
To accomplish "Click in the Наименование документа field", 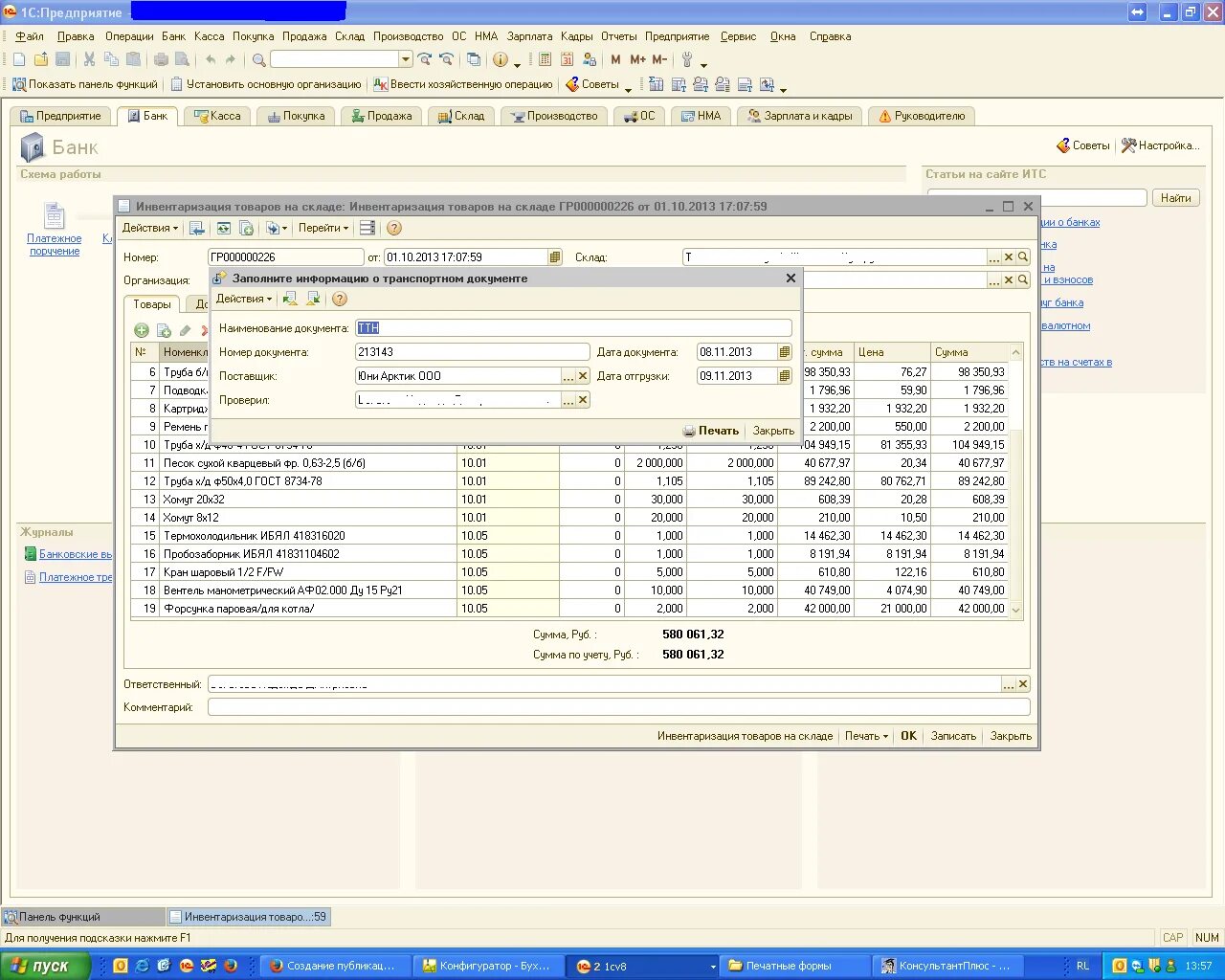I will (573, 328).
